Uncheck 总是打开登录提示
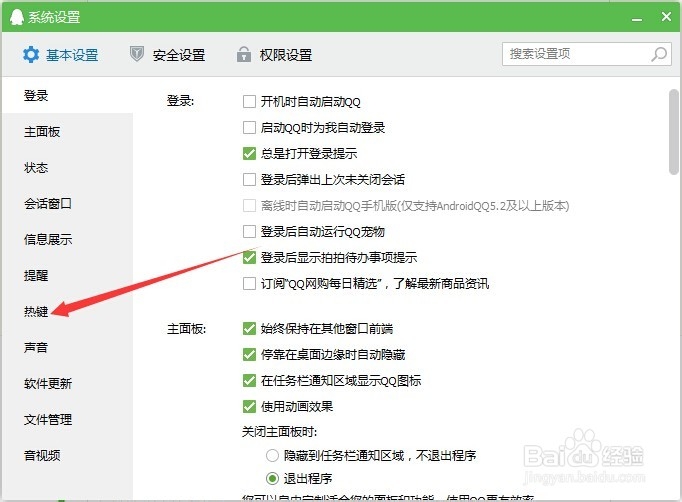The image size is (682, 502). tap(249, 154)
